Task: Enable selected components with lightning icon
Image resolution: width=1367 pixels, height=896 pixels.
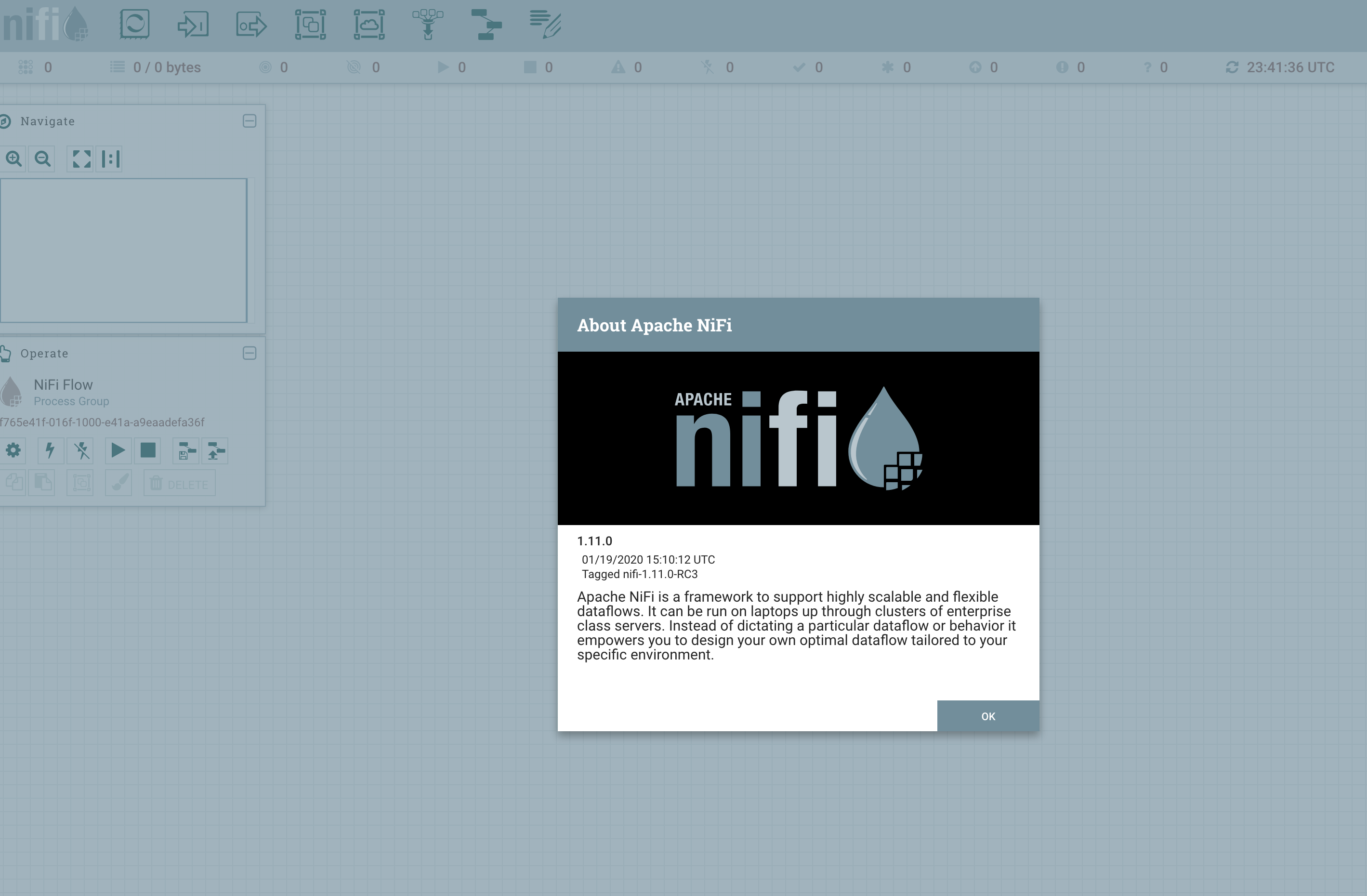Action: tap(50, 450)
